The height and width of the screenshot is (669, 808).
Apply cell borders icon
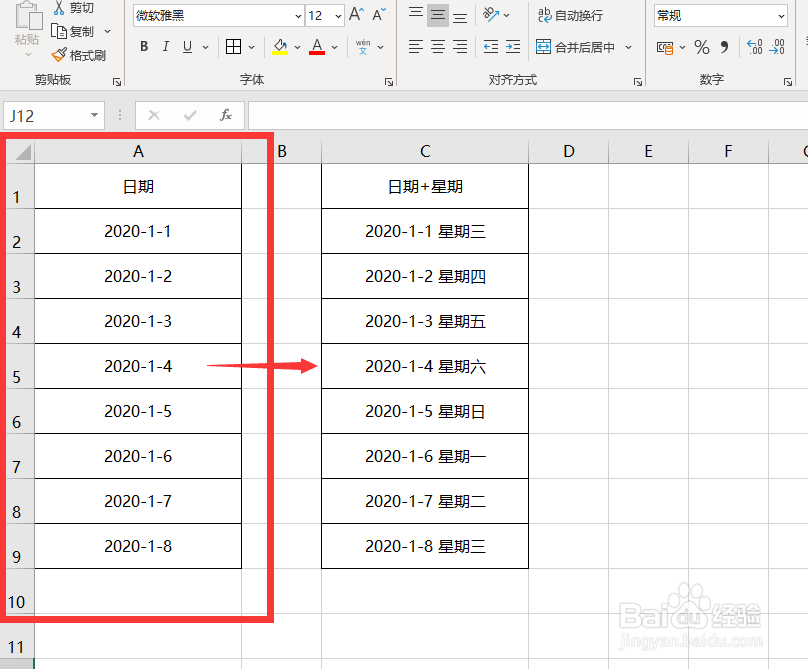(233, 47)
